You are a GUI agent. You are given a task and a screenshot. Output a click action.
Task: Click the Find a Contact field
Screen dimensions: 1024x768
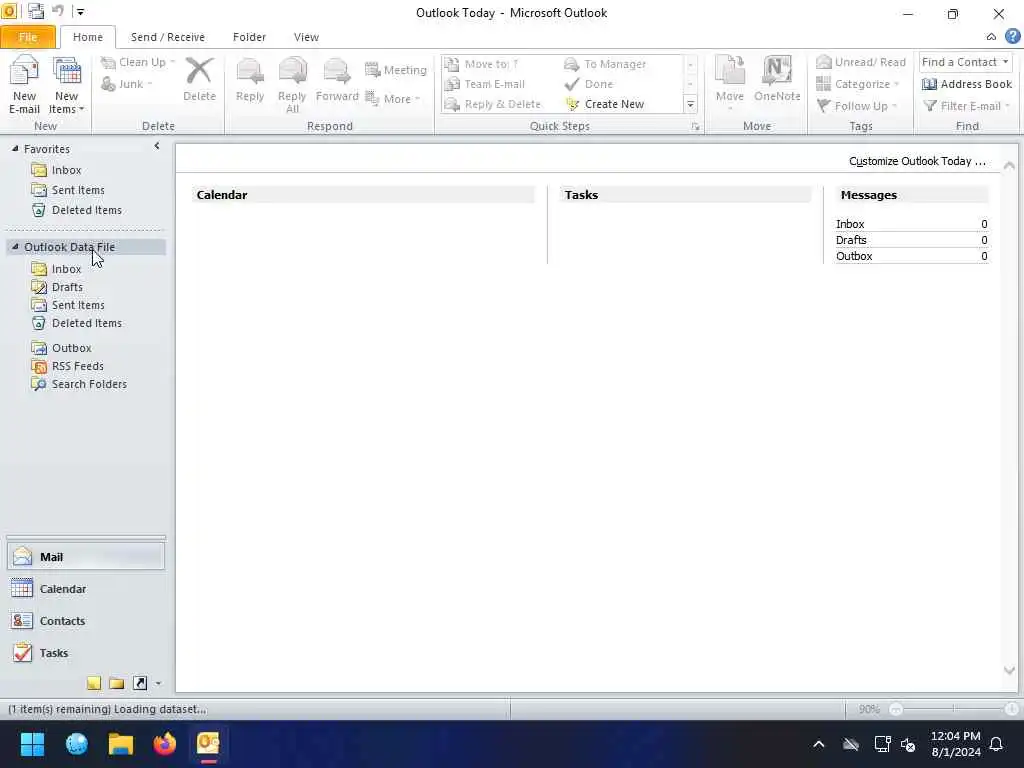[965, 62]
